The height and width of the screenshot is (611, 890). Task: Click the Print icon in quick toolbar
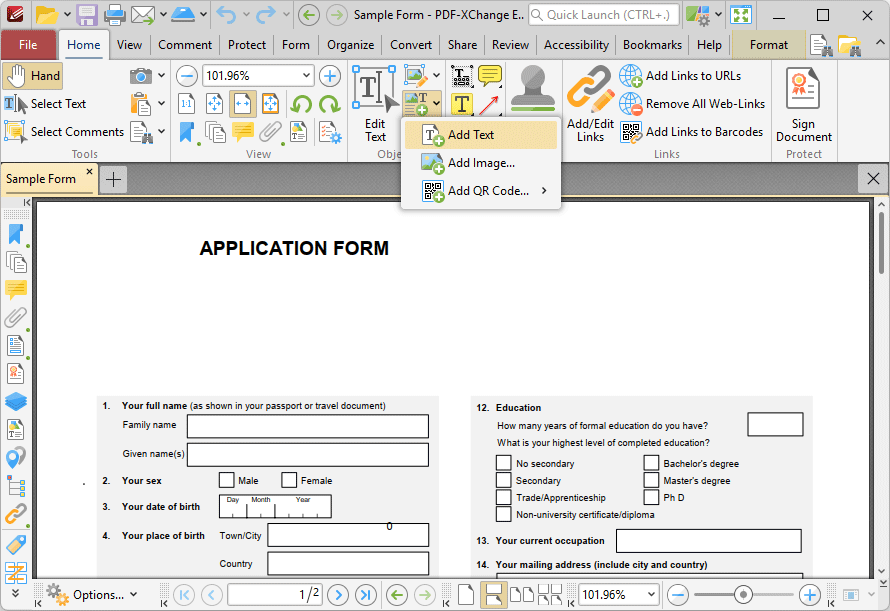pyautogui.click(x=114, y=15)
